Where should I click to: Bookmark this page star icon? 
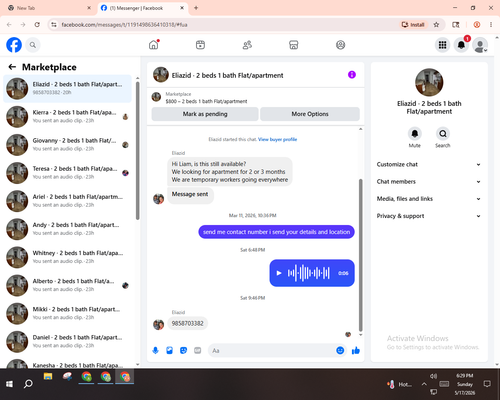tap(436, 25)
